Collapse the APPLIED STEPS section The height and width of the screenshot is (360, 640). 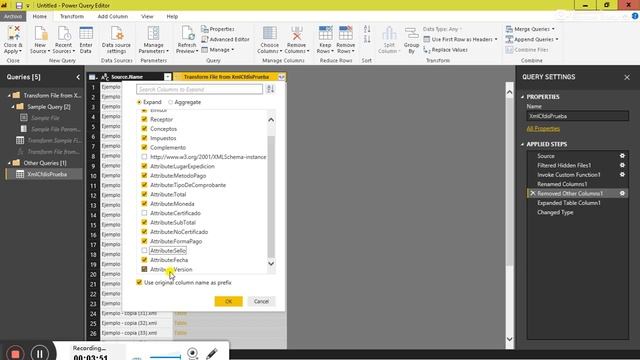(x=522, y=144)
